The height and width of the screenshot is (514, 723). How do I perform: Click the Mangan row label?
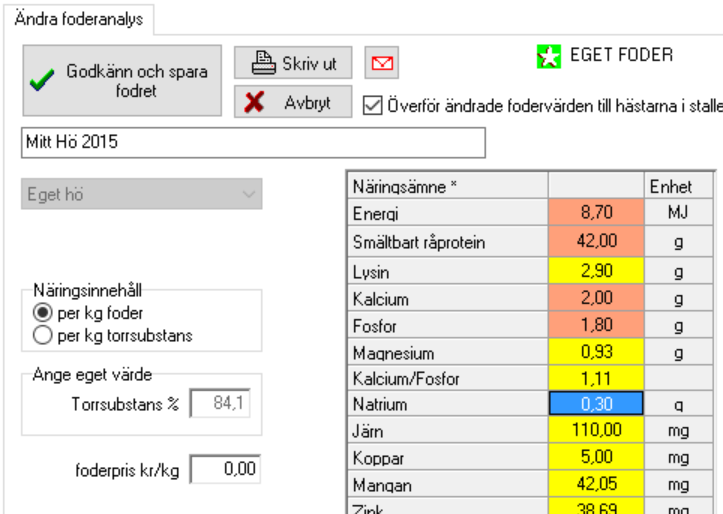pyautogui.click(x=448, y=484)
